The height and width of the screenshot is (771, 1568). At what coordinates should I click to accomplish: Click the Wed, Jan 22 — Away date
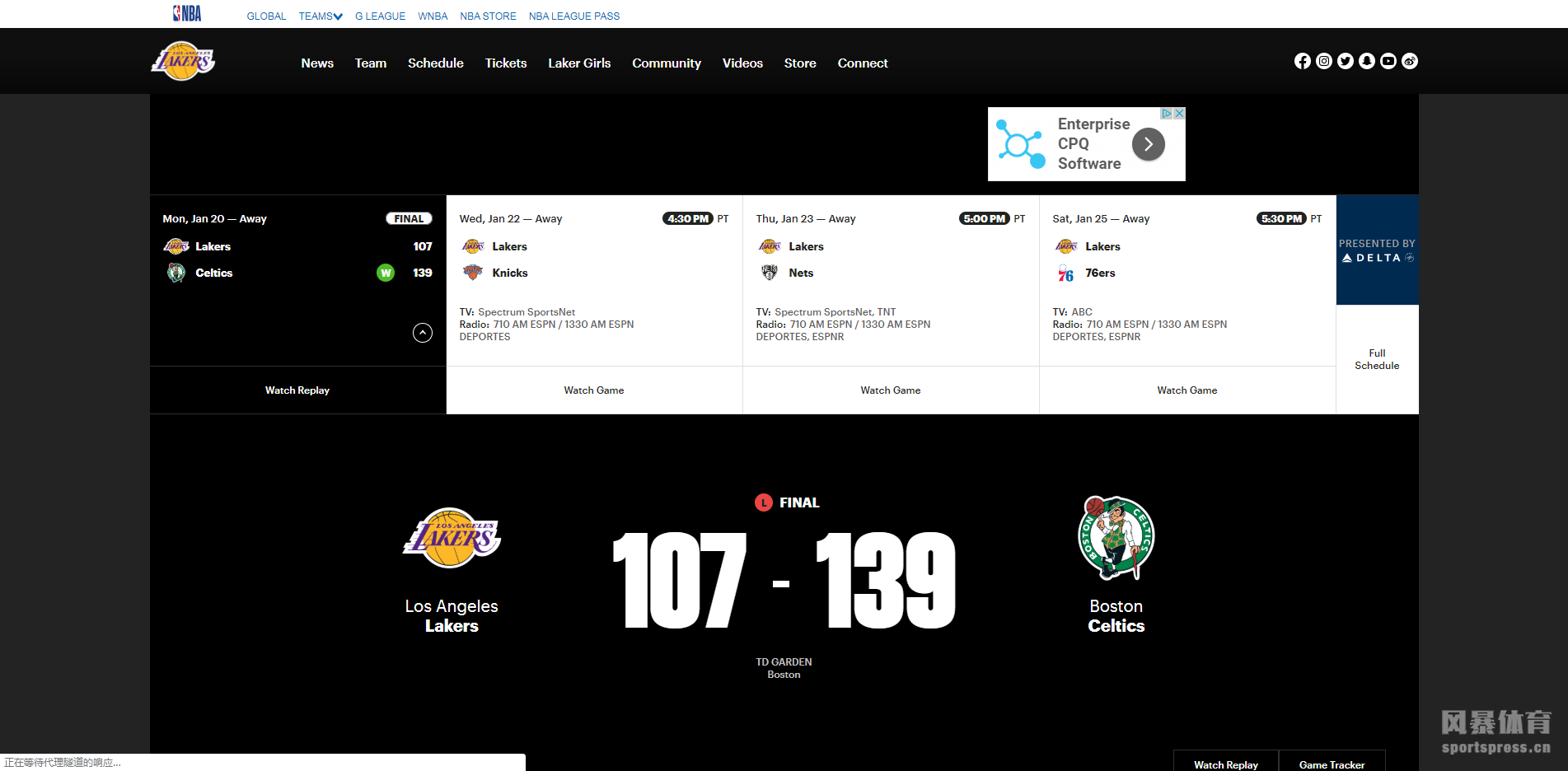[x=511, y=219]
